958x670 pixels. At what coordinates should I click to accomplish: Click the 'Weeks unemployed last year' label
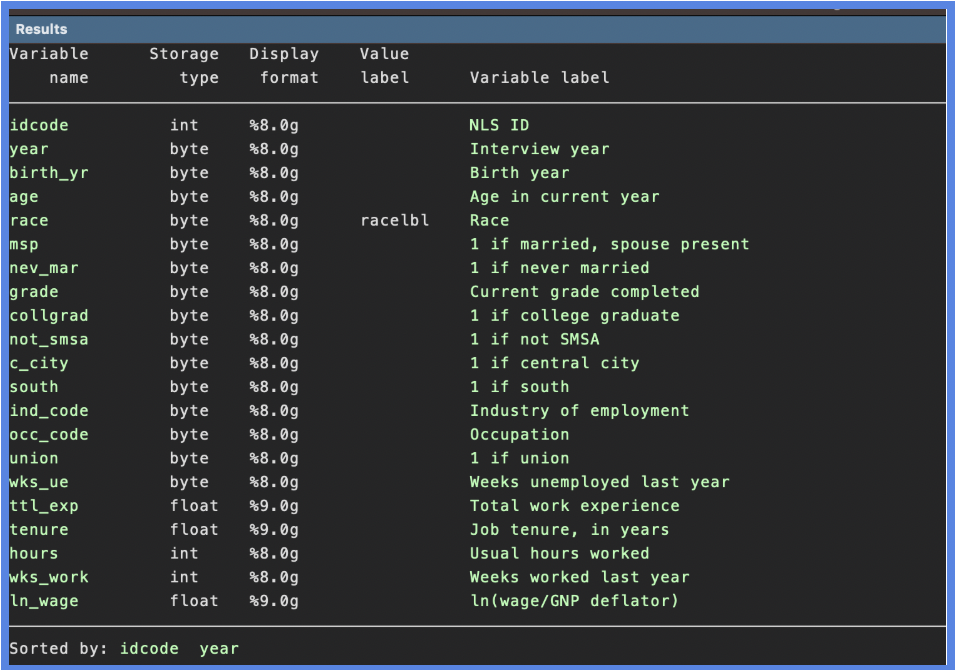pos(599,482)
